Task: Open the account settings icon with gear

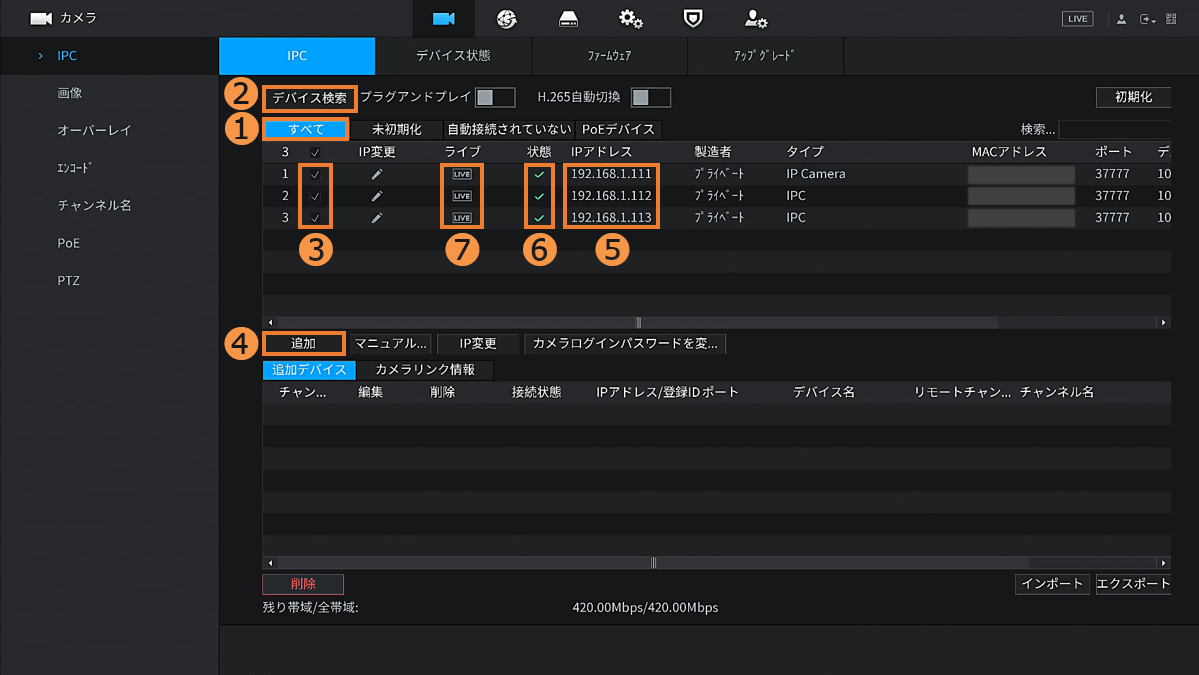Action: (x=755, y=19)
